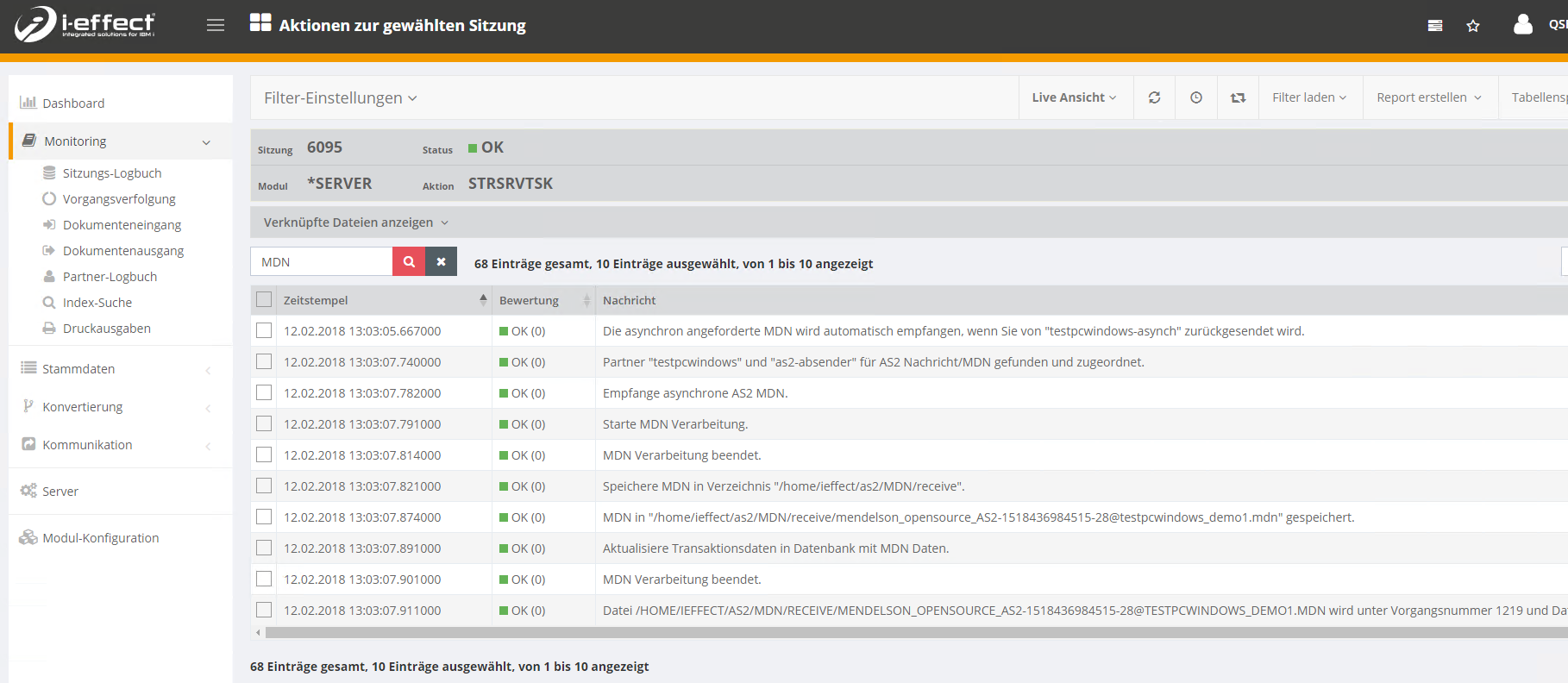Open the Report erstellen menu
The width and height of the screenshot is (1568, 683).
[x=1428, y=97]
